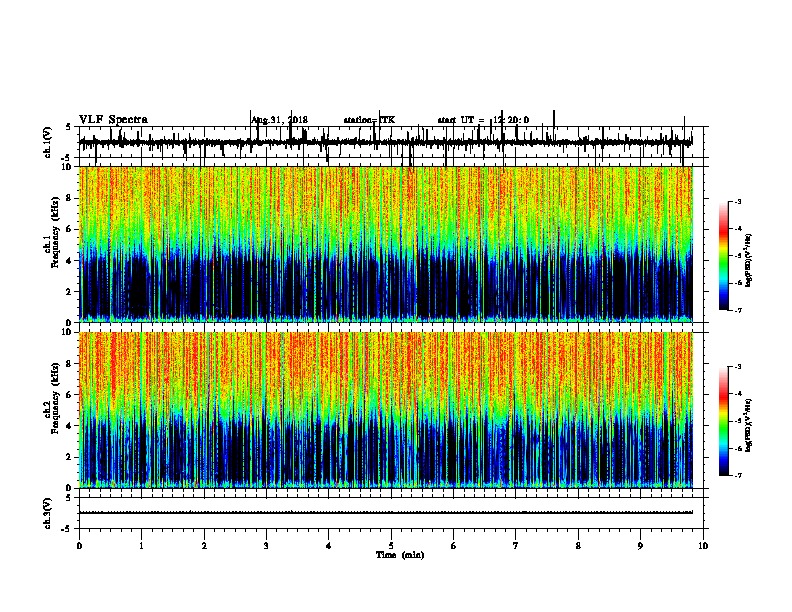Screen dimensions: 792x612
Task: Click time axis tick label "3"
Action: 266,546
